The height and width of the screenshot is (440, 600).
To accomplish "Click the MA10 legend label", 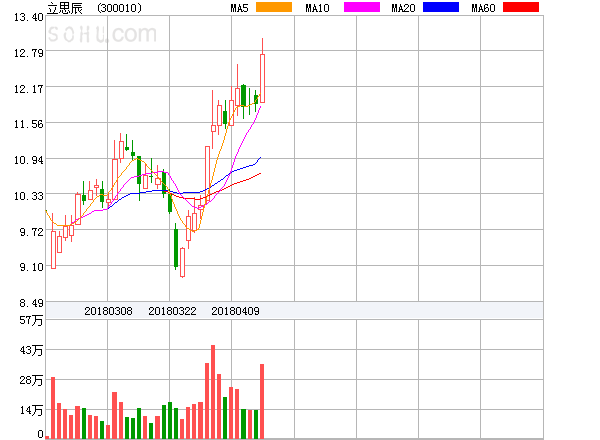I will pyautogui.click(x=317, y=8).
